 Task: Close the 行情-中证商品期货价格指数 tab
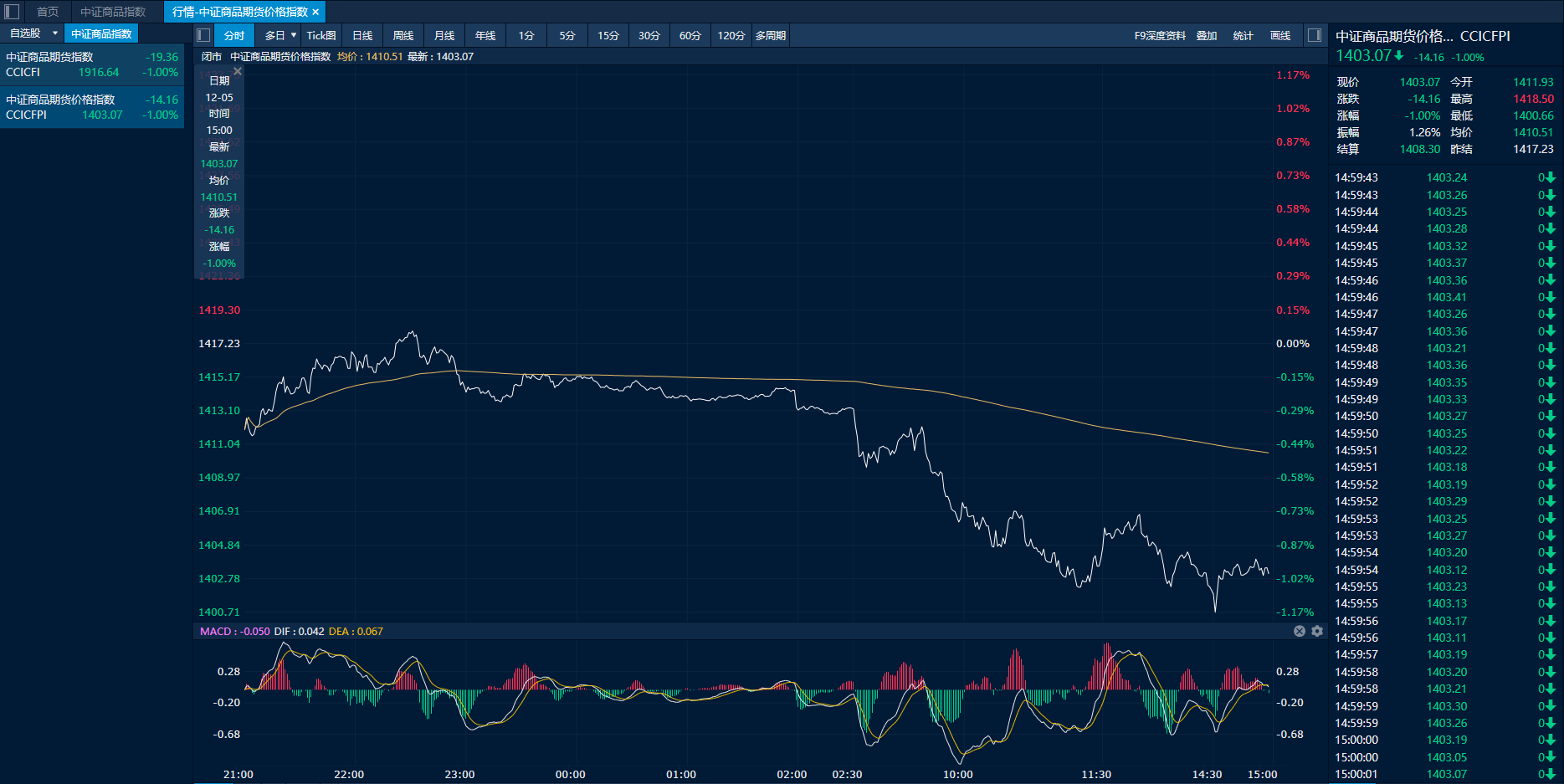click(x=315, y=12)
